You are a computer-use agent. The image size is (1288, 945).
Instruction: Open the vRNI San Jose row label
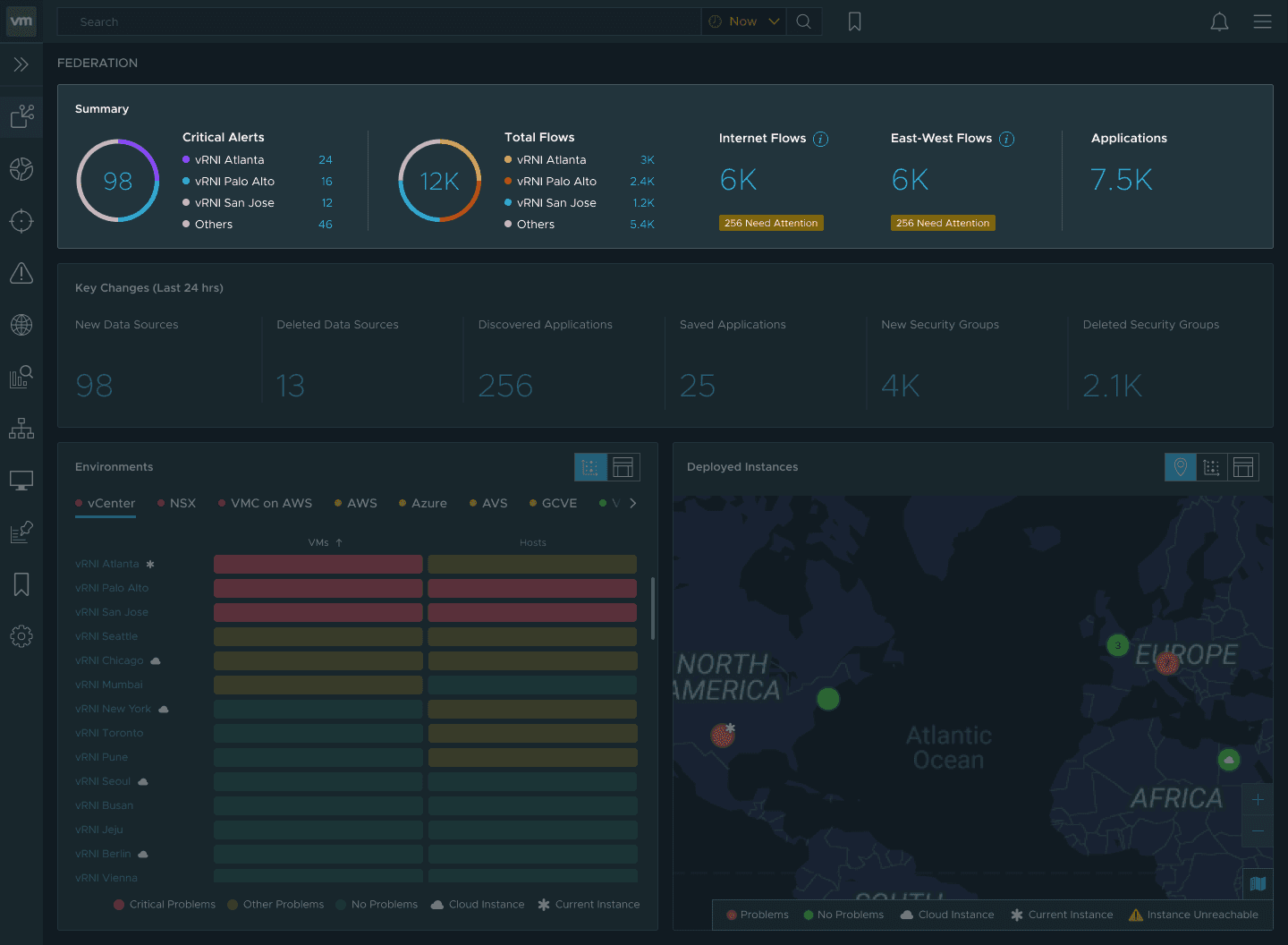pyautogui.click(x=112, y=613)
